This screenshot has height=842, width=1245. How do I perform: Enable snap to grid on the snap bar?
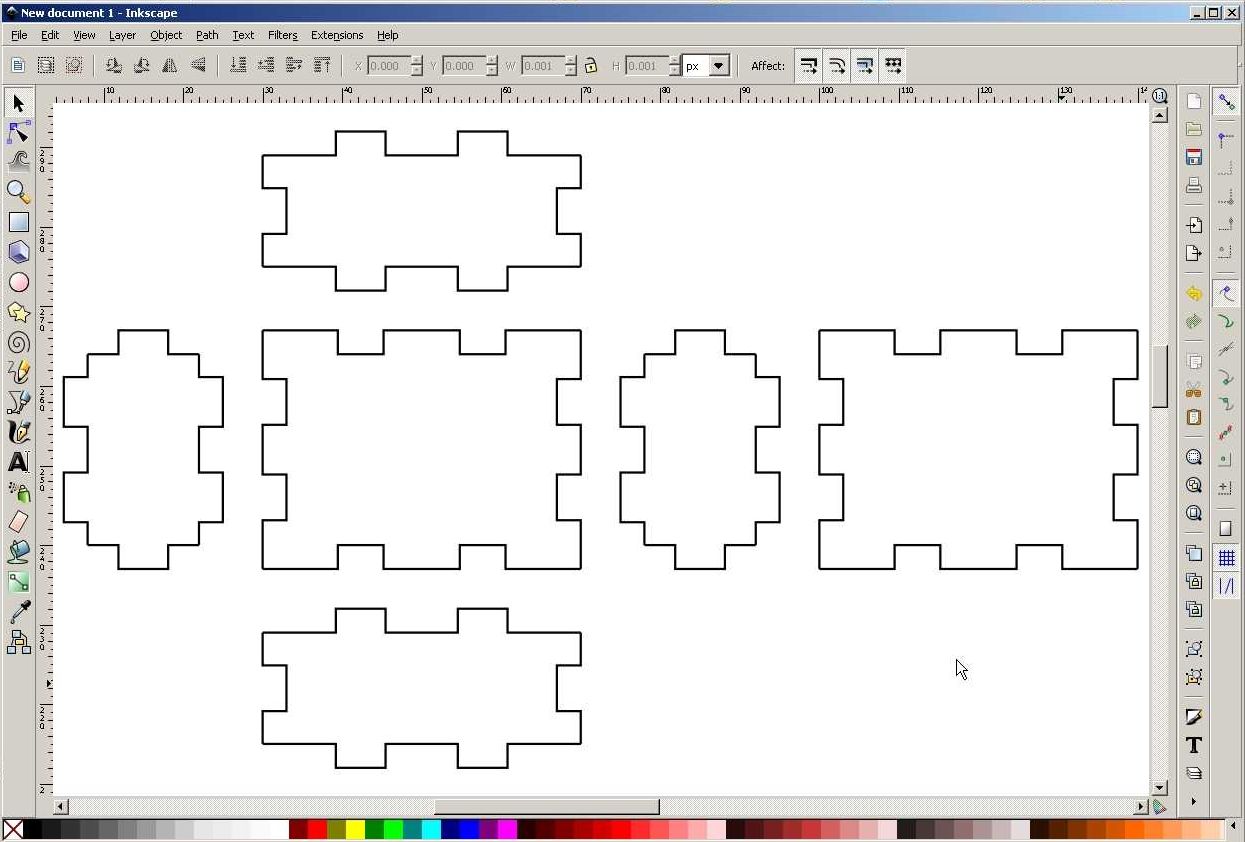[1227, 557]
